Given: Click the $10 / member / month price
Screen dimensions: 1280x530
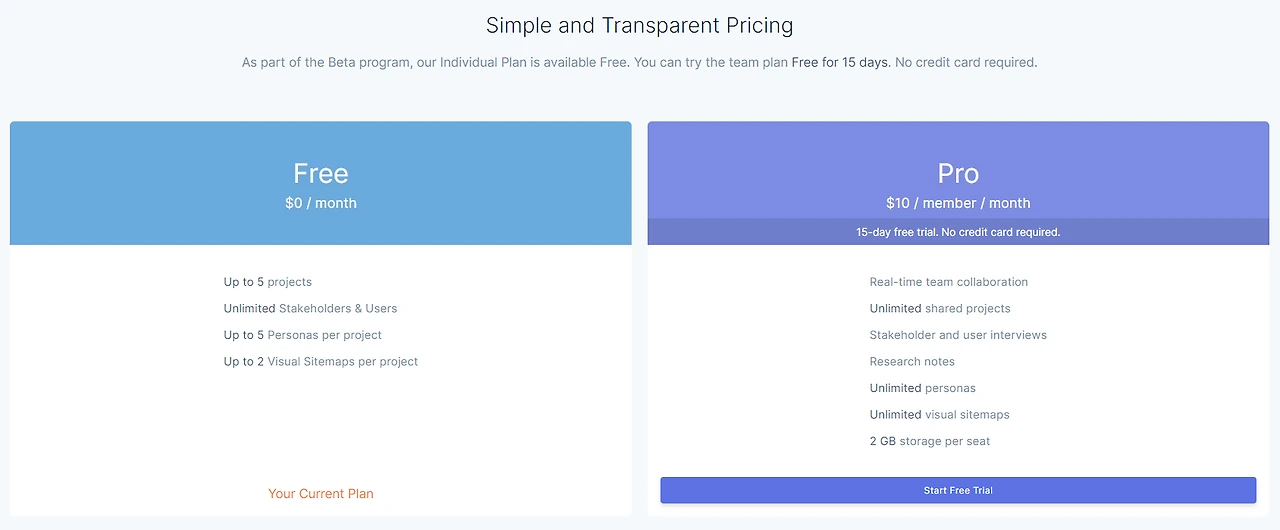Looking at the screenshot, I should coord(958,203).
